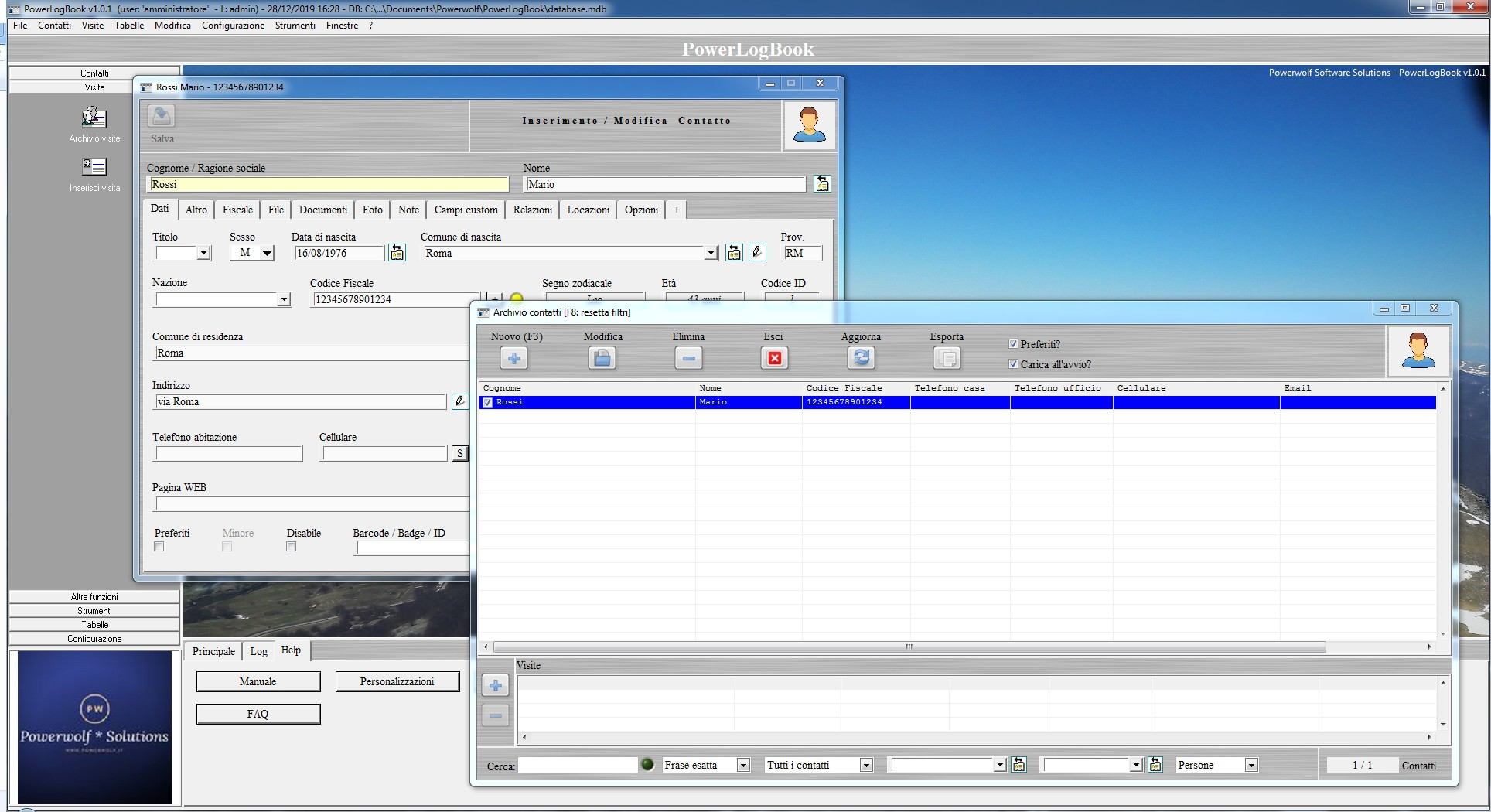
Task: Open the Tabelle menu
Action: [129, 26]
